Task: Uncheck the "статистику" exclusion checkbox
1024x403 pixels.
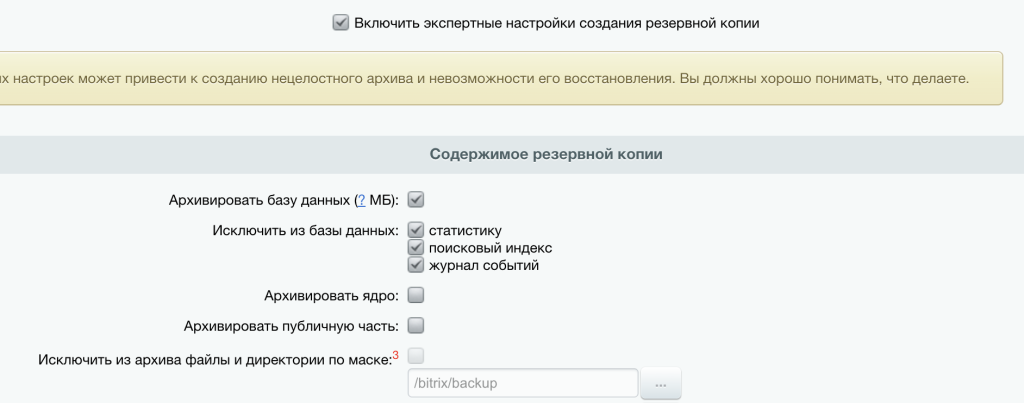Action: coord(416,231)
